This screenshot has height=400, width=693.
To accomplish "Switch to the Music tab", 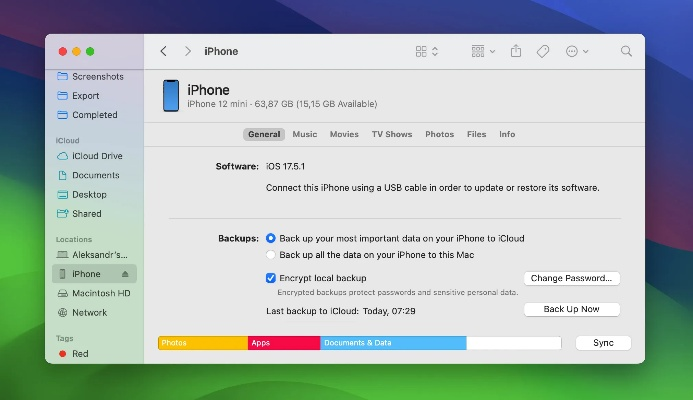I will 304,134.
